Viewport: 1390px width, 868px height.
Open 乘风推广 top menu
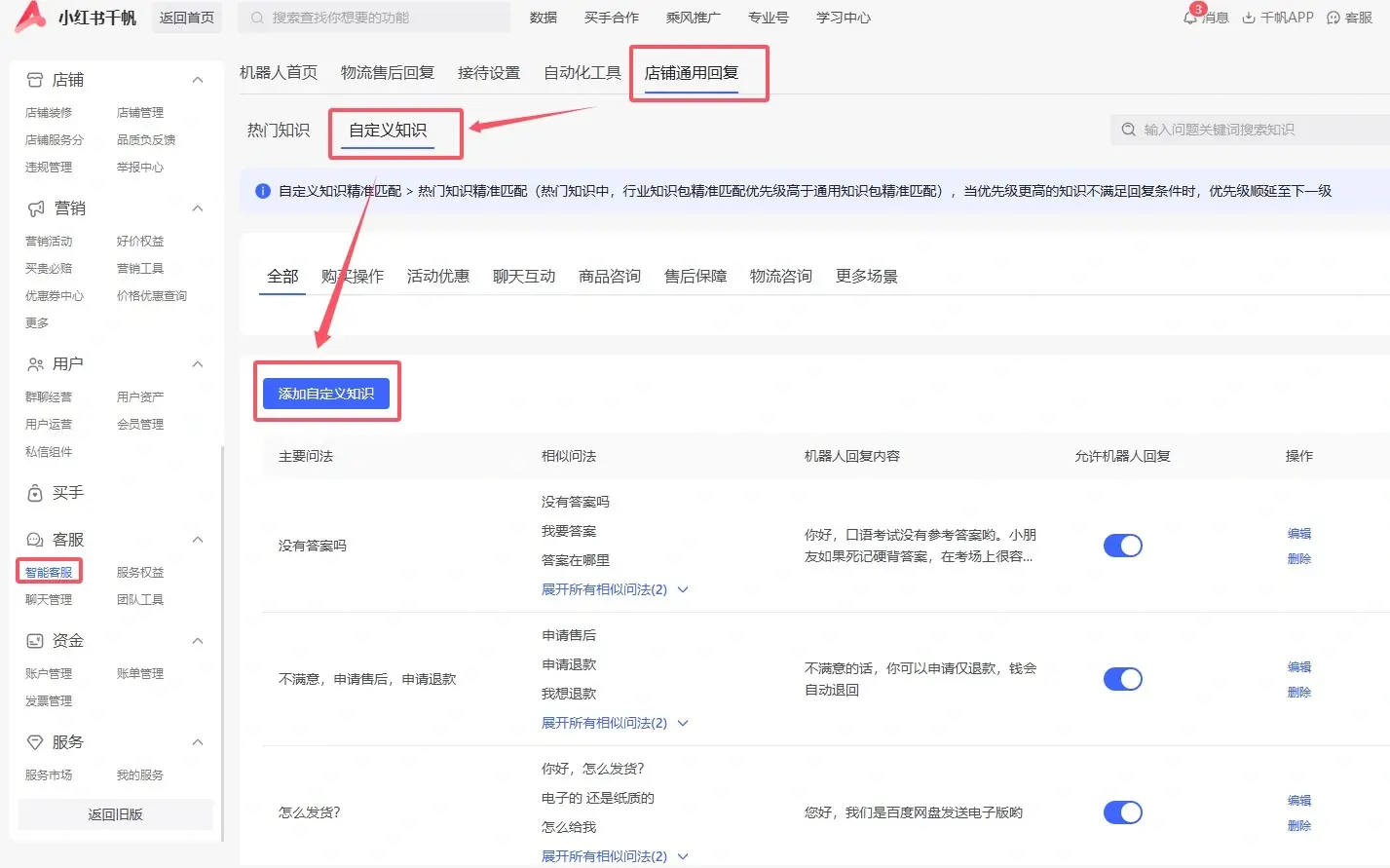tap(694, 18)
